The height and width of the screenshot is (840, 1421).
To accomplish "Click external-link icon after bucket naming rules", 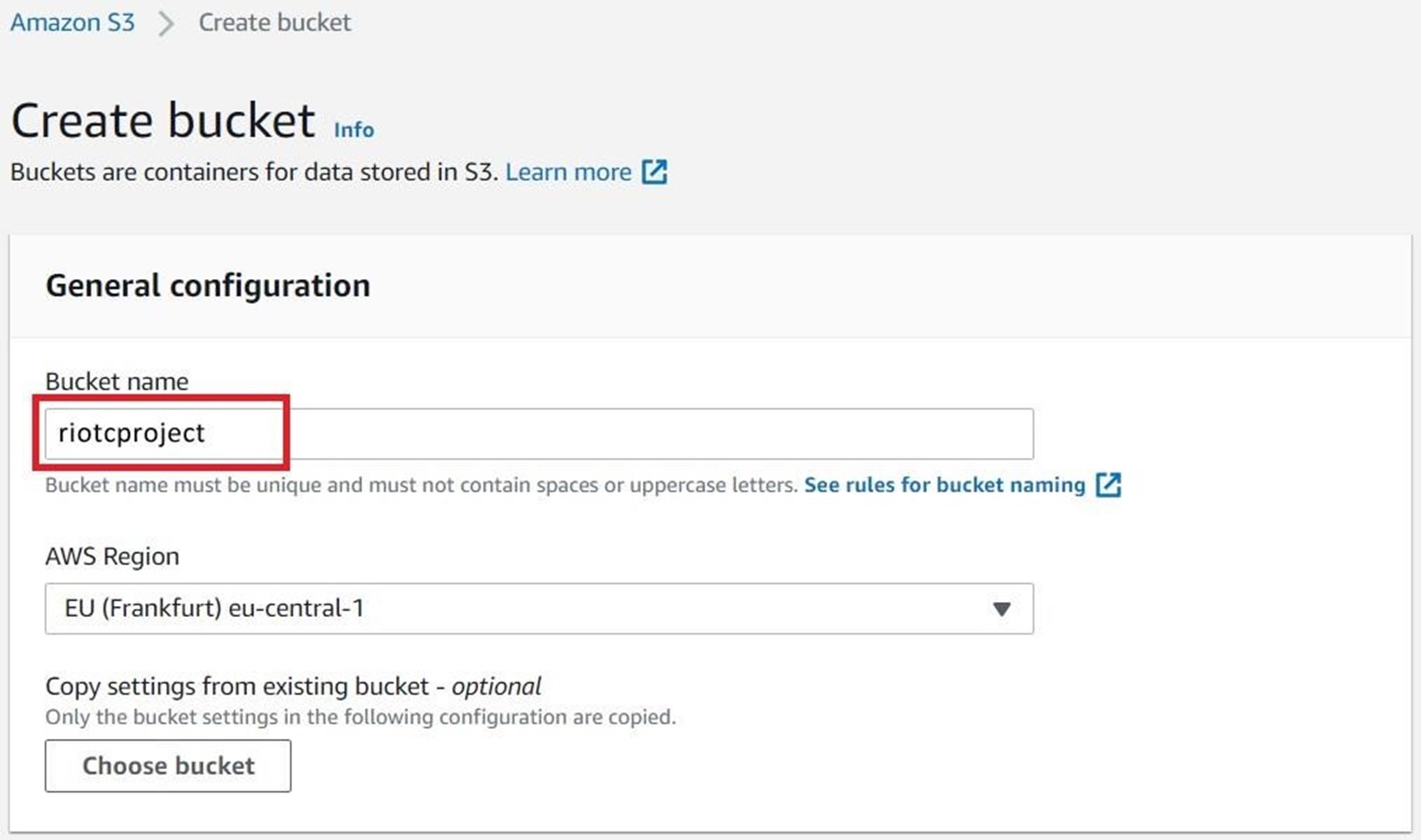I will click(x=1108, y=485).
